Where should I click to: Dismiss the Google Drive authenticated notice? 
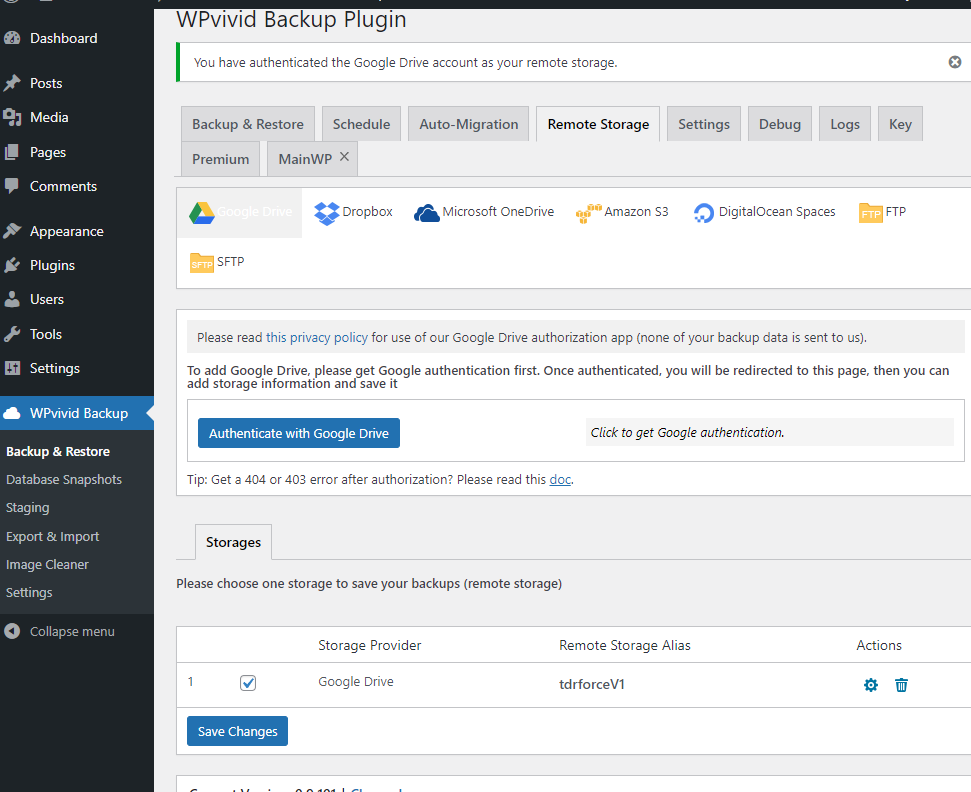click(955, 62)
